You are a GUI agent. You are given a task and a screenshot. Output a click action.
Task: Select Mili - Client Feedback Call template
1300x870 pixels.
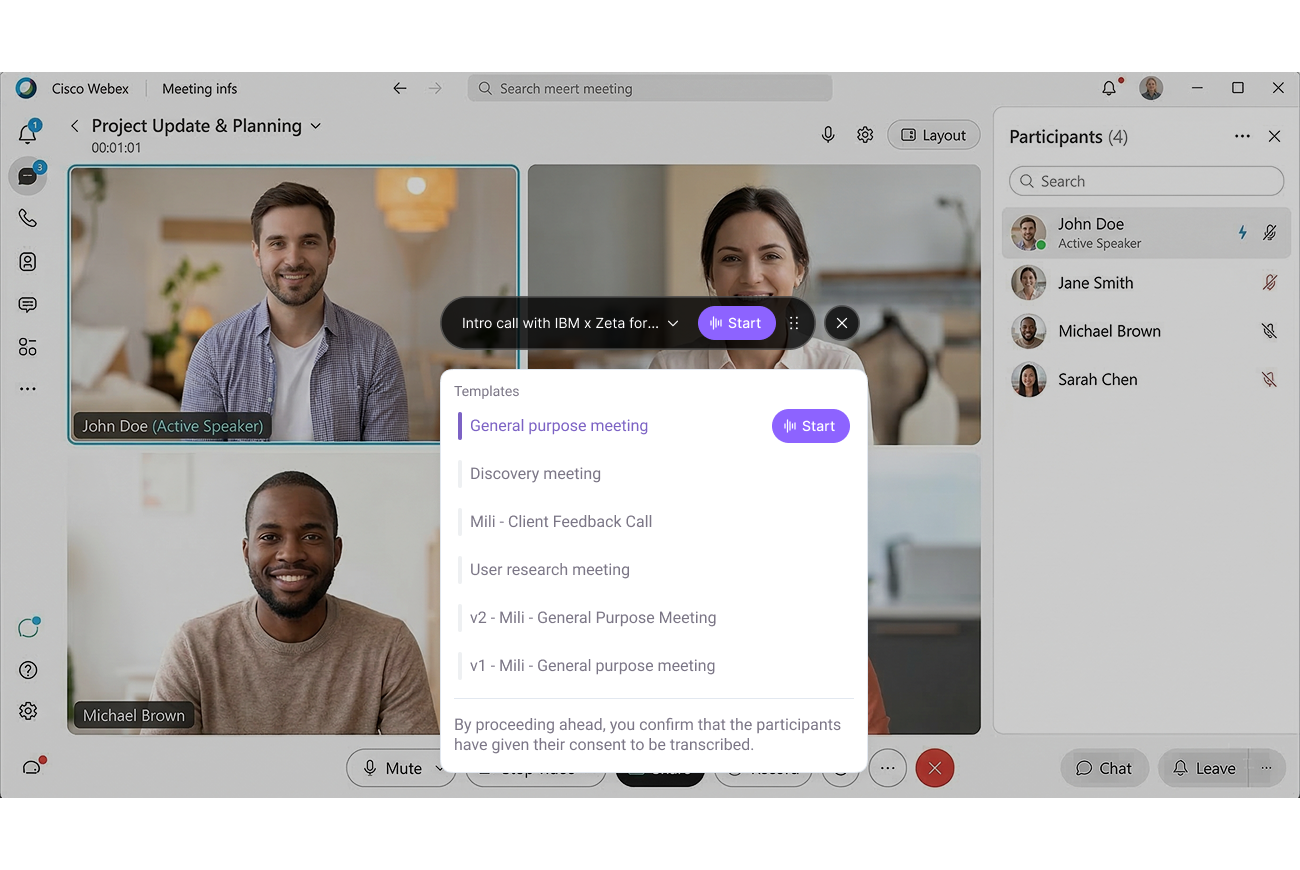pyautogui.click(x=560, y=522)
